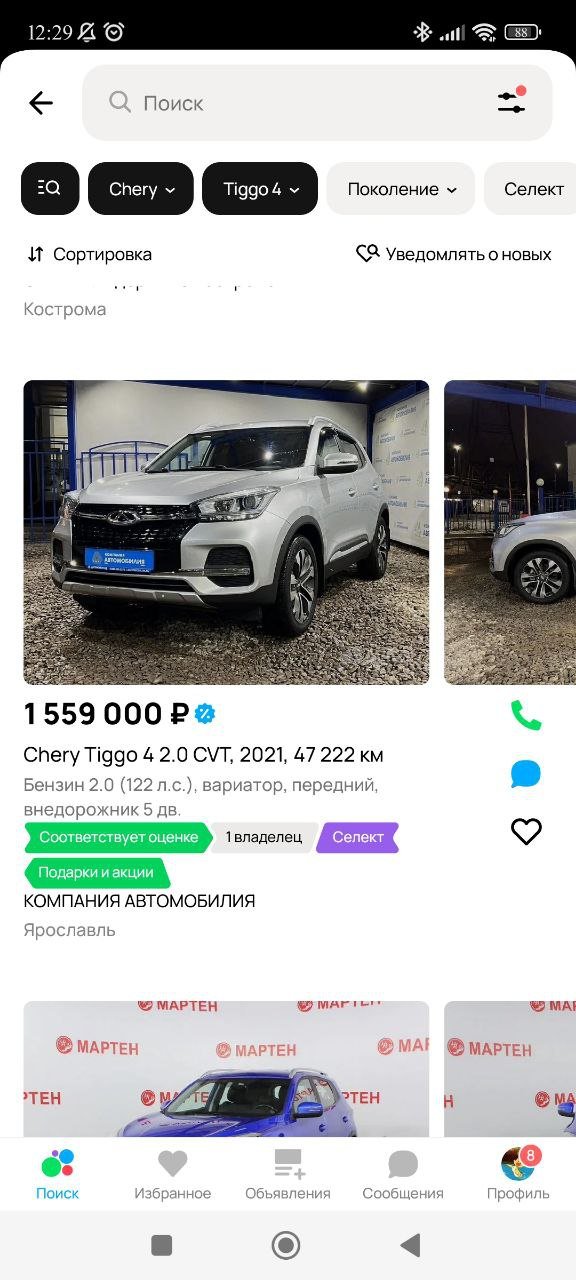Call the seller with the green phone icon

click(x=526, y=715)
